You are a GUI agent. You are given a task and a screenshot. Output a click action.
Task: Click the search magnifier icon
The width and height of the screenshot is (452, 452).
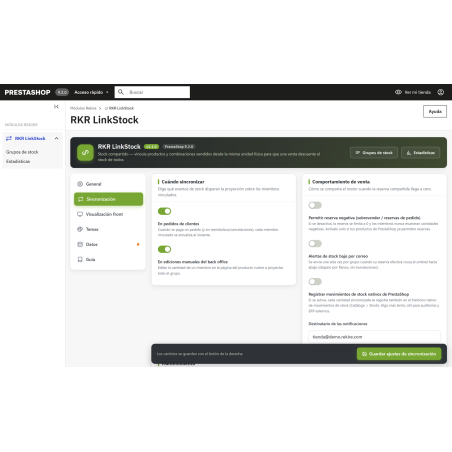(121, 92)
